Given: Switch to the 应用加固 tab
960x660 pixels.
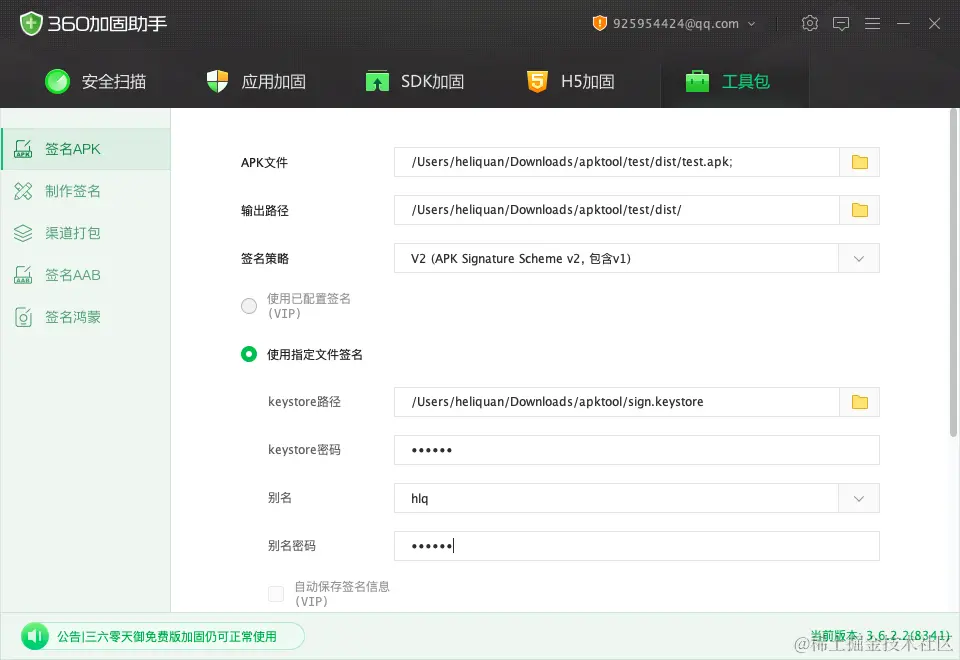Looking at the screenshot, I should (x=256, y=81).
